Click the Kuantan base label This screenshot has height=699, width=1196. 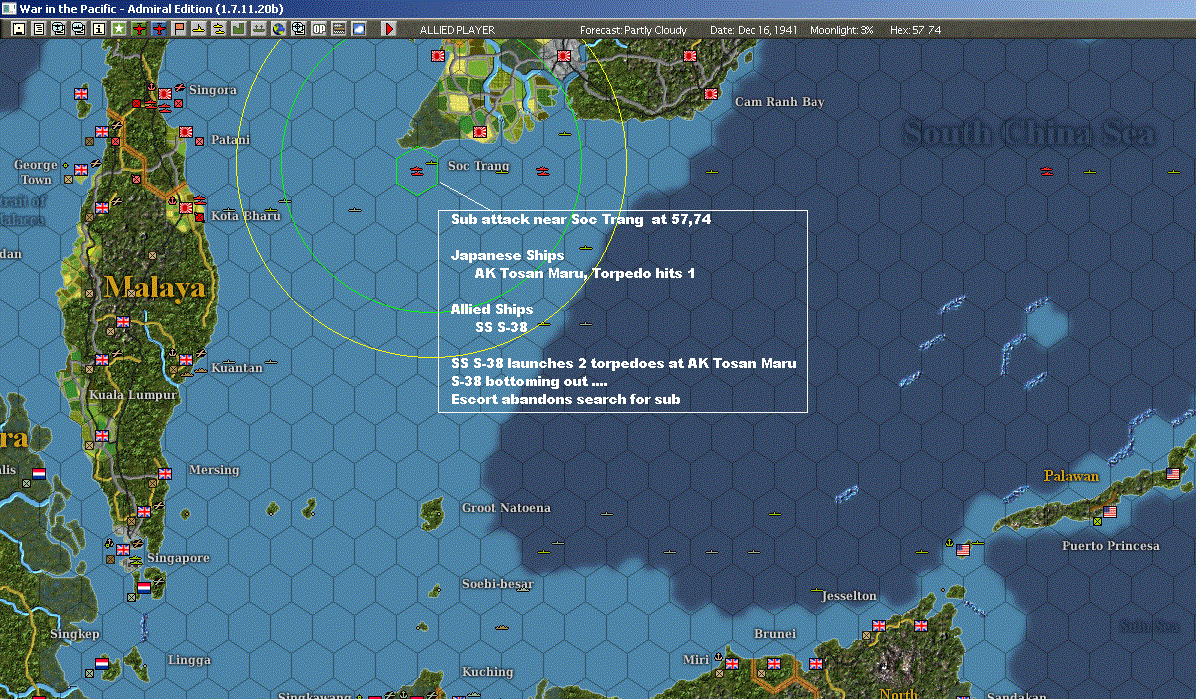(236, 368)
